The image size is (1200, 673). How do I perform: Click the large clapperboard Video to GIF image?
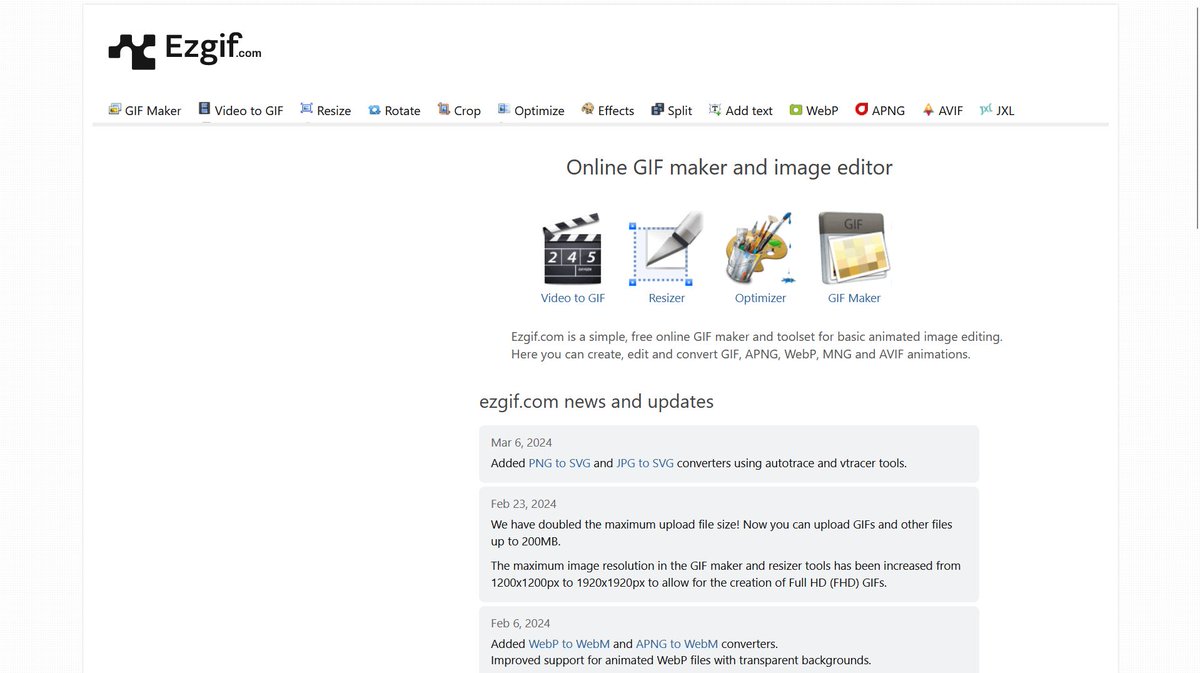[x=572, y=249]
